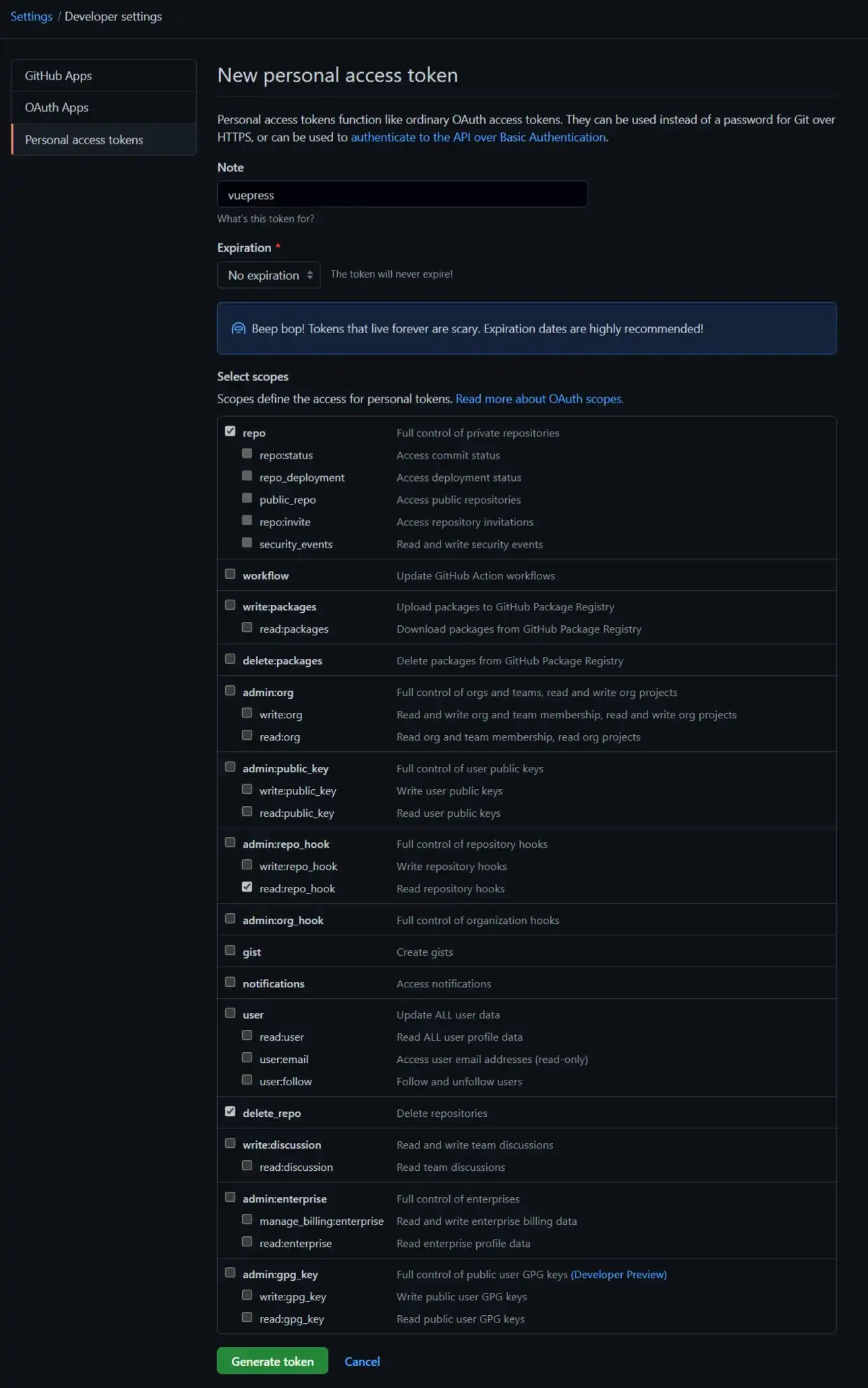The image size is (868, 1388).
Task: Check the admin:org scope
Action: (x=230, y=691)
